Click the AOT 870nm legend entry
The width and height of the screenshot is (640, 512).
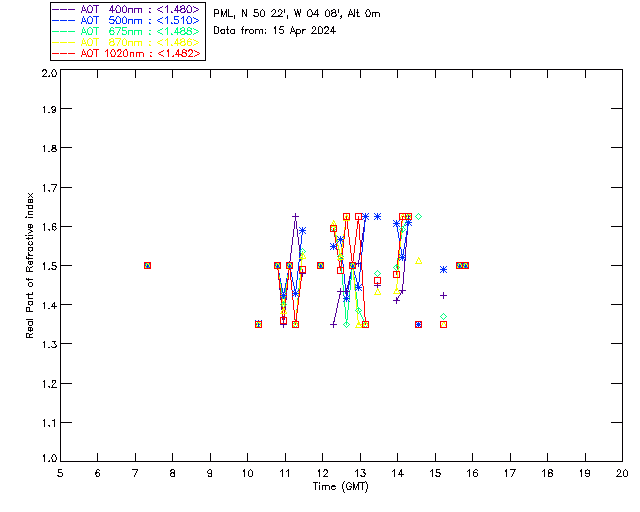point(127,42)
